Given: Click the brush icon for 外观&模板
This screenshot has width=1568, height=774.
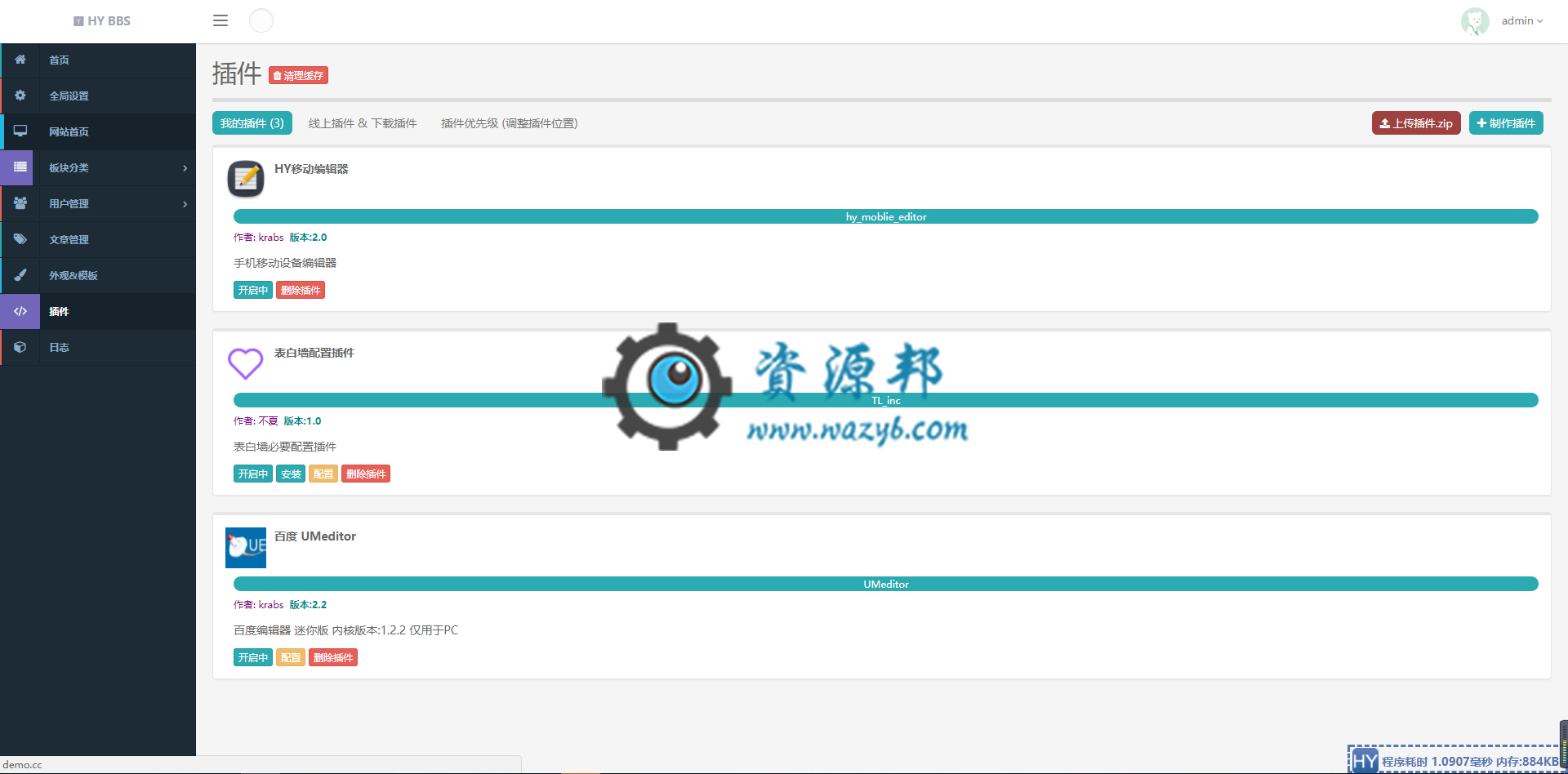Looking at the screenshot, I should [x=20, y=275].
